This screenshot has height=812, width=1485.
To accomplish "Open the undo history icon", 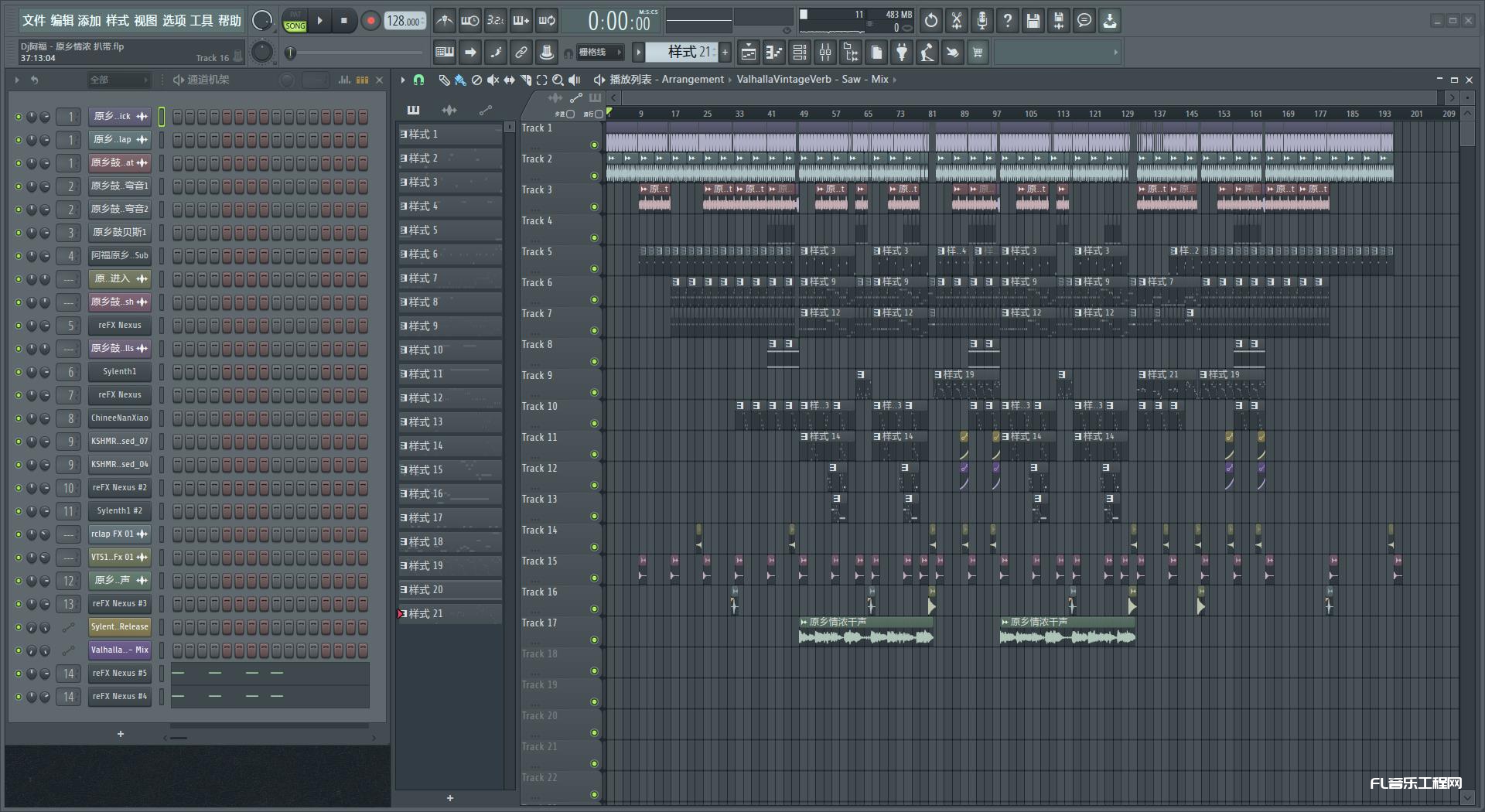I will pos(931,21).
